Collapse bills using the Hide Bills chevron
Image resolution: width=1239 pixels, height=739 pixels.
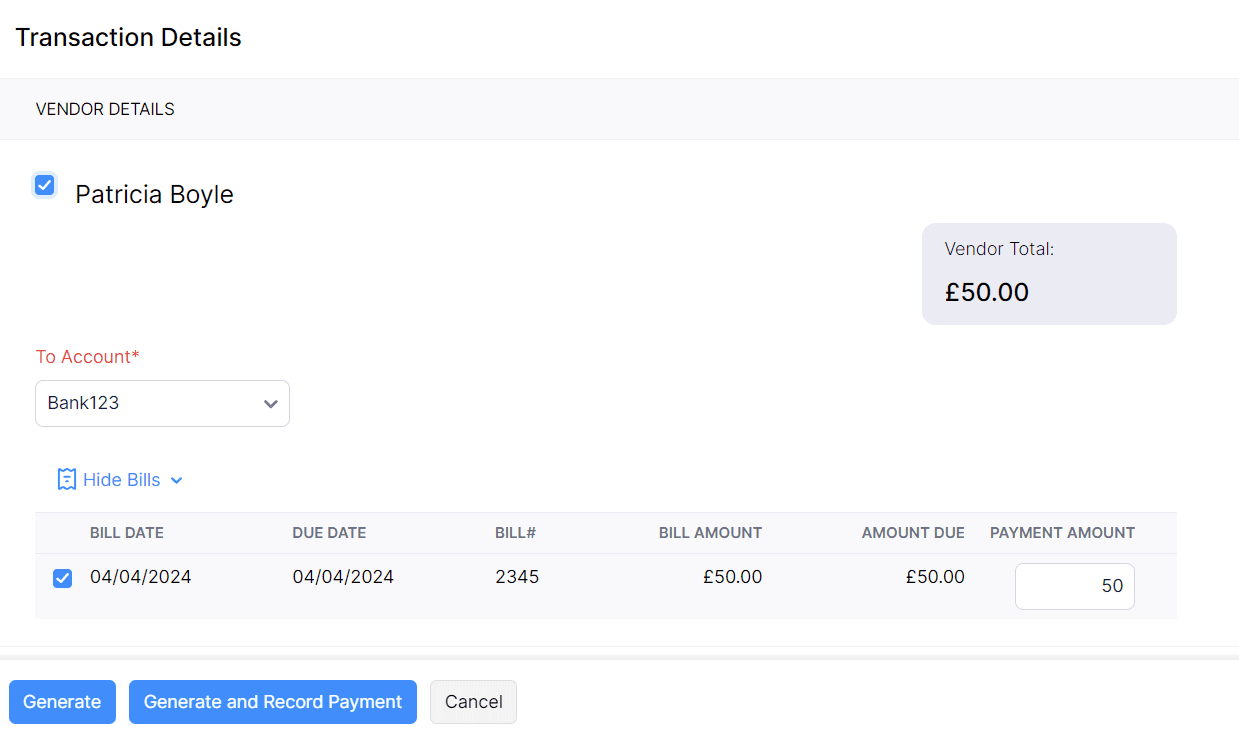point(177,481)
